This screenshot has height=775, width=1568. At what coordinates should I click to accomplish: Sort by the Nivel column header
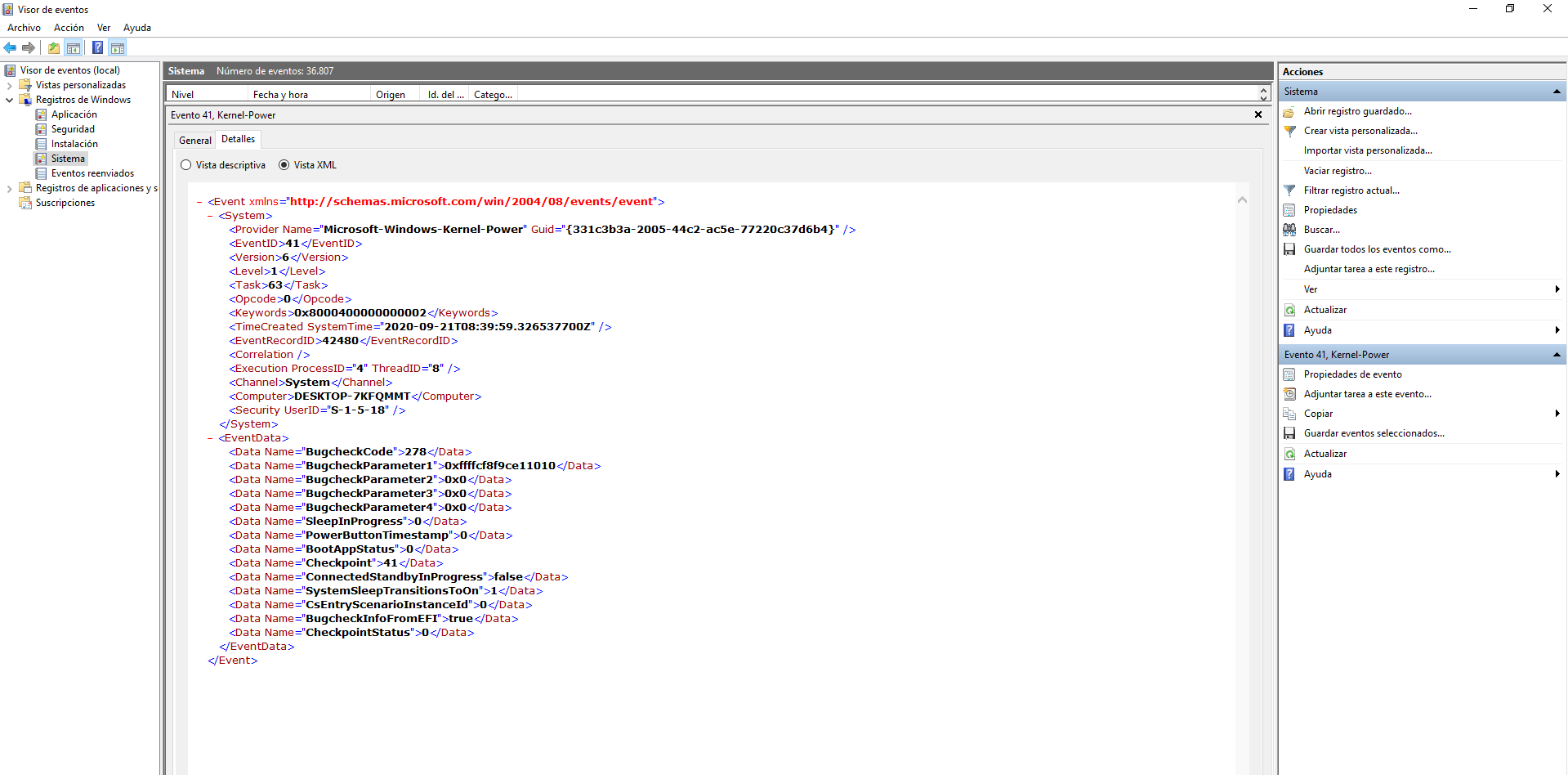(x=208, y=95)
